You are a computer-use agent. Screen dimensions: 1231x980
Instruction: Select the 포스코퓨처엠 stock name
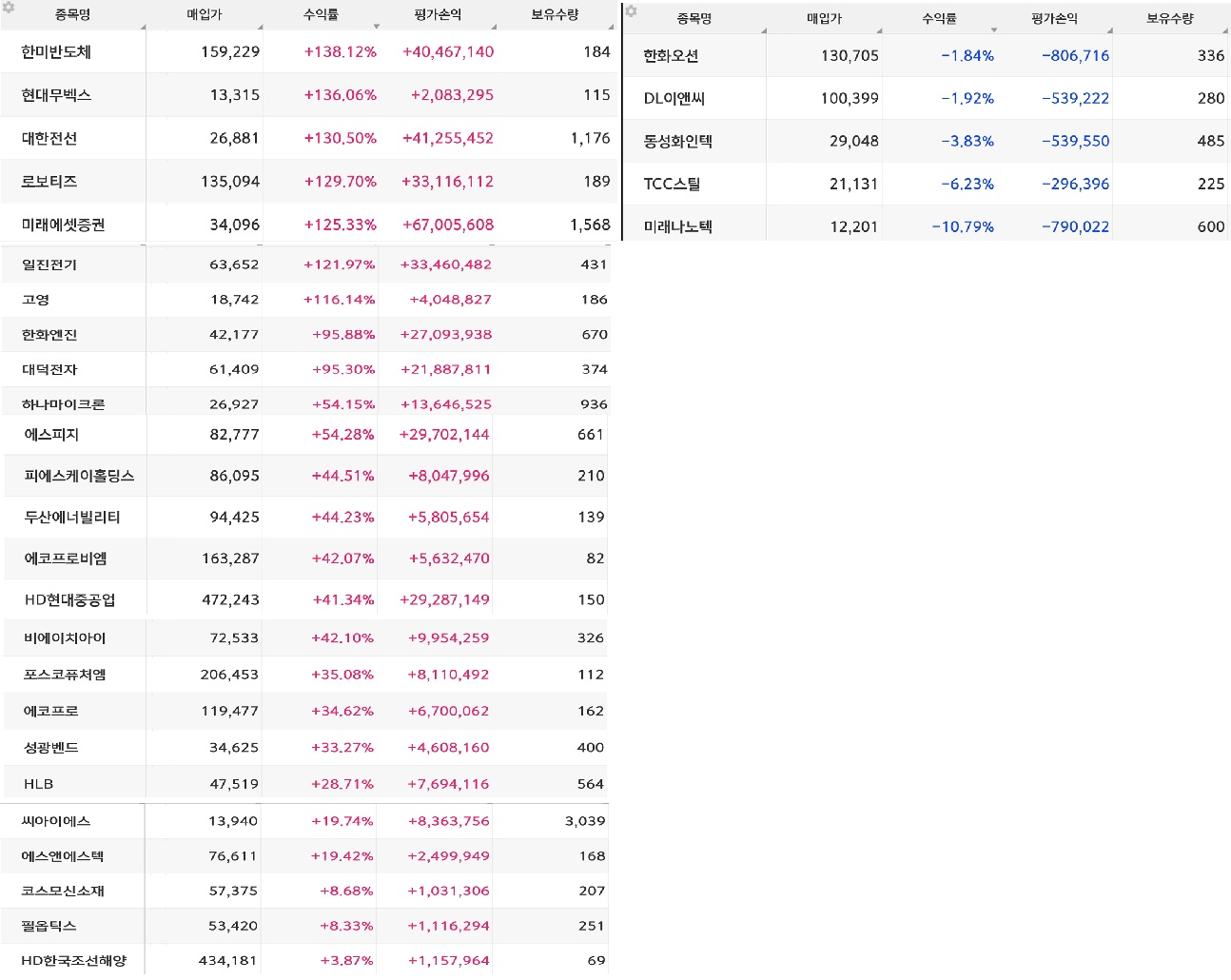click(x=65, y=675)
